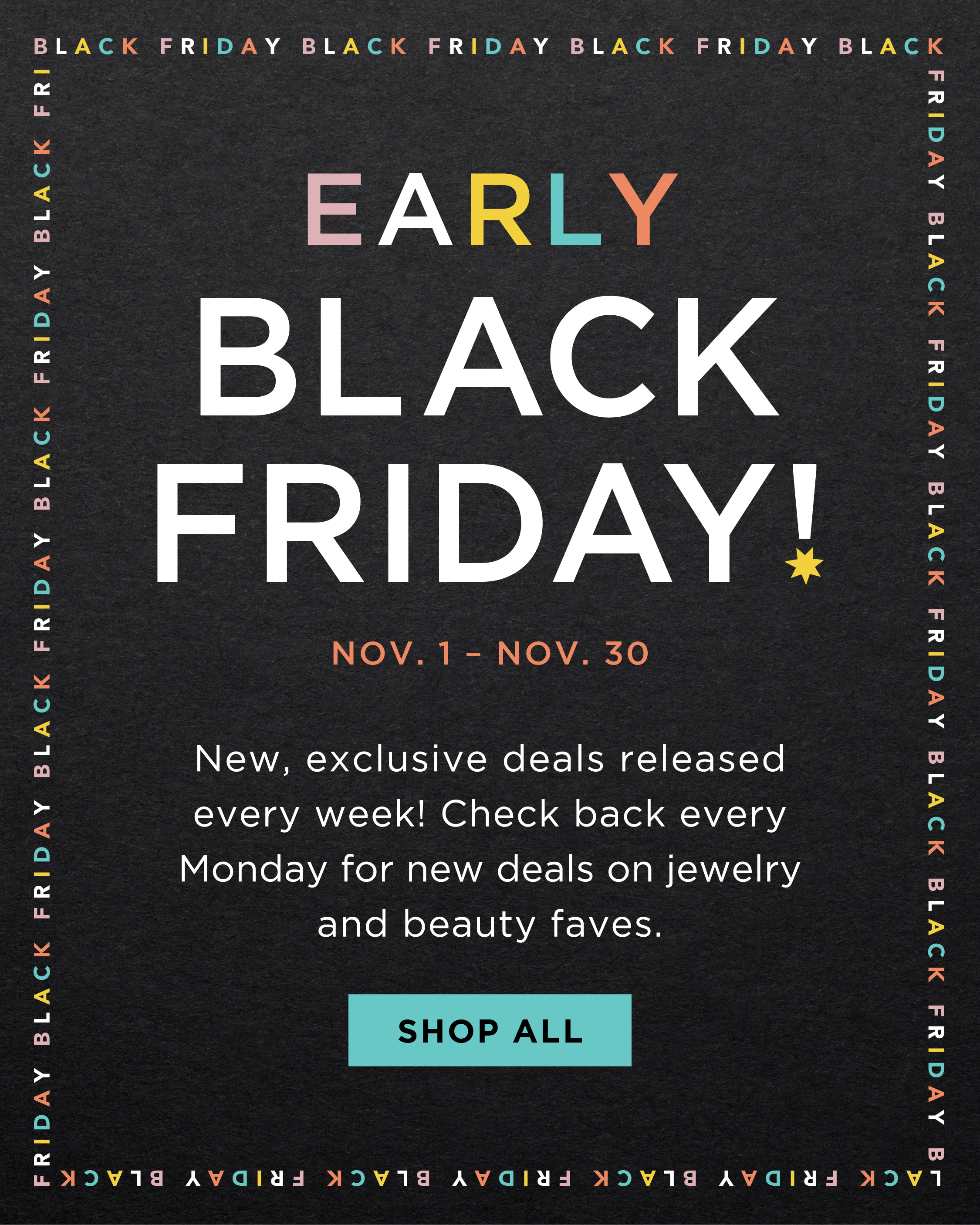The image size is (980, 1225).
Task: Click the yellow star beside the exclamation mark
Action: (804, 565)
